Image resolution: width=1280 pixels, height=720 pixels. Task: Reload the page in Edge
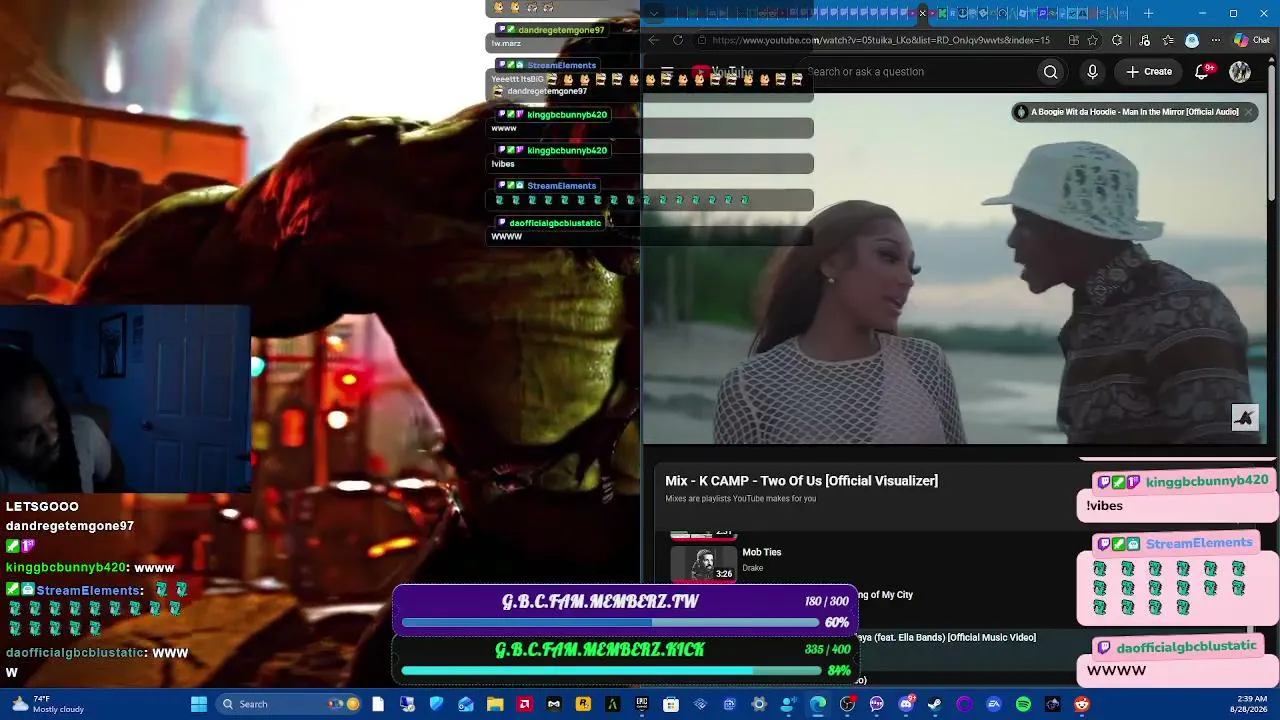[678, 40]
